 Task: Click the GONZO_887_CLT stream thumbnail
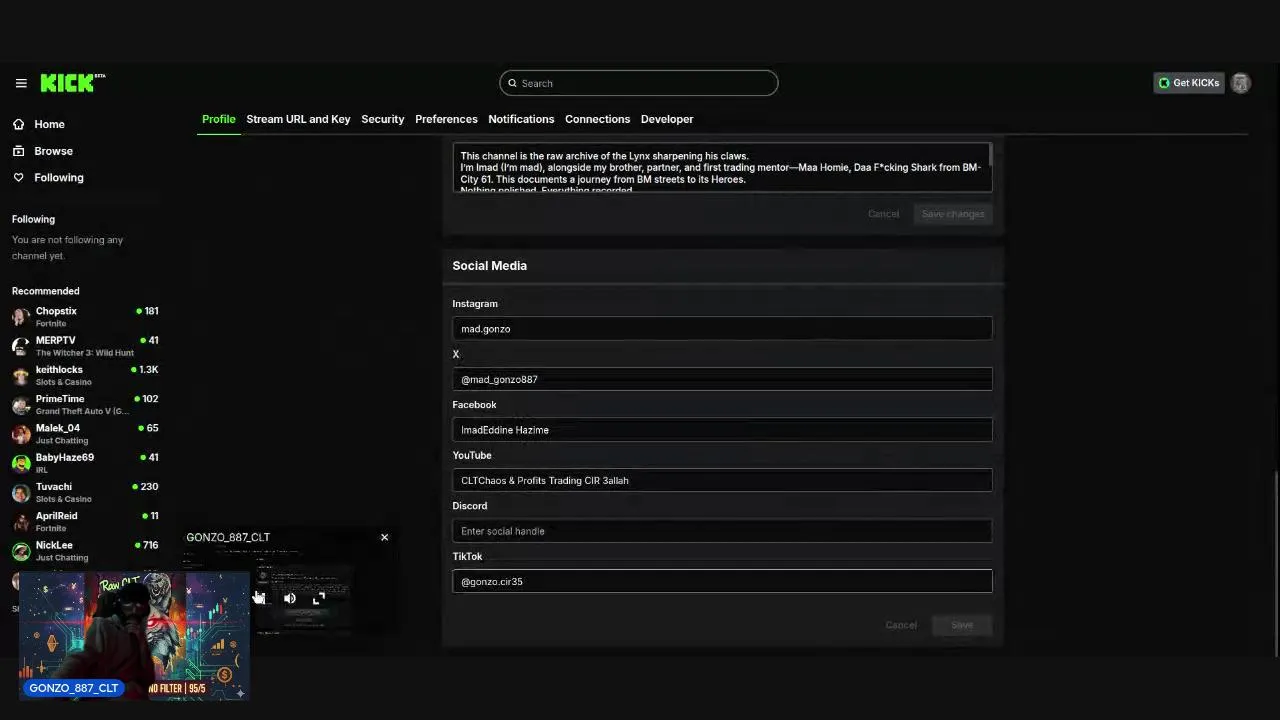point(134,636)
